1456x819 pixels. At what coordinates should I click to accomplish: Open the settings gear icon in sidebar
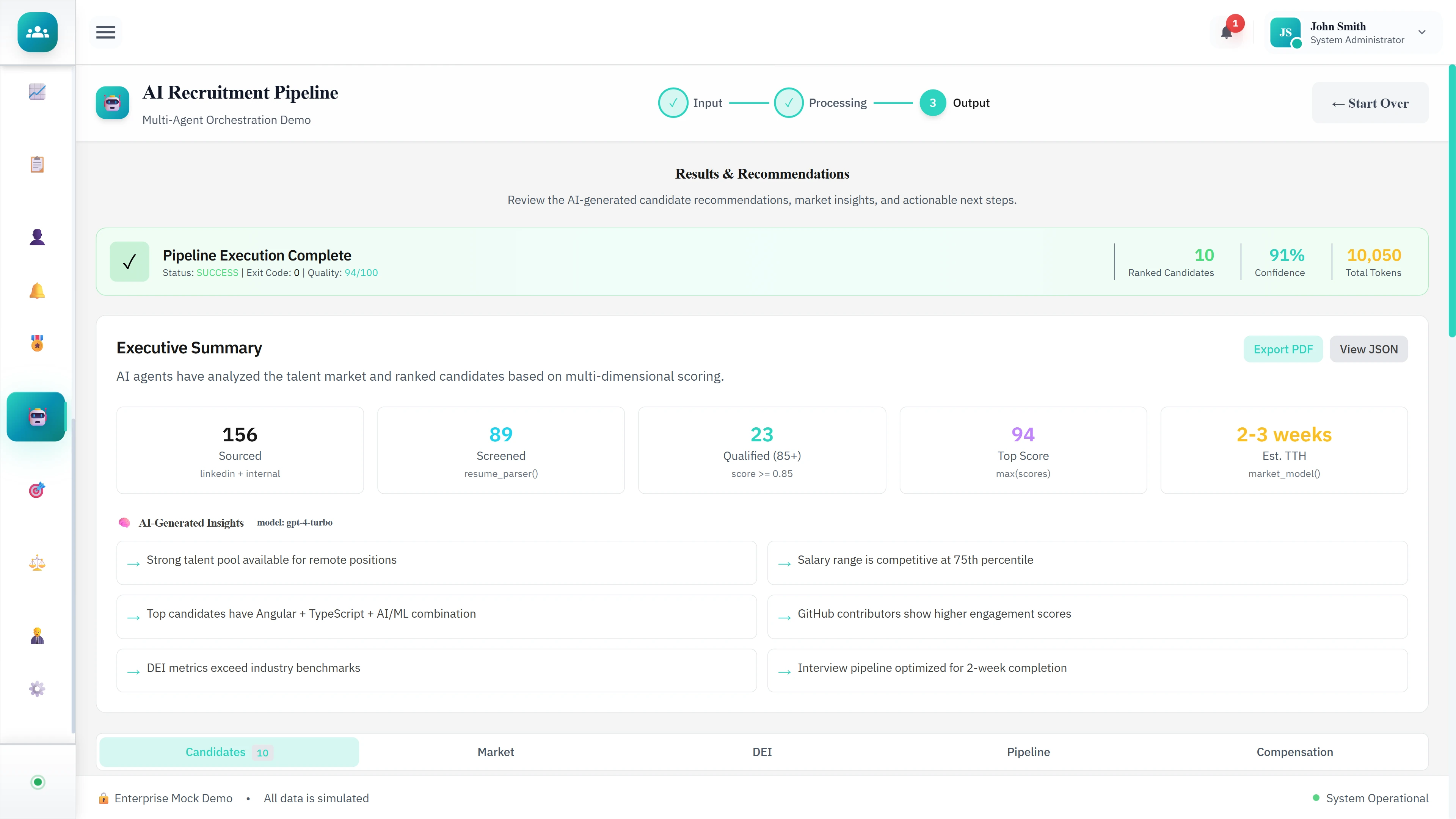pyautogui.click(x=37, y=689)
